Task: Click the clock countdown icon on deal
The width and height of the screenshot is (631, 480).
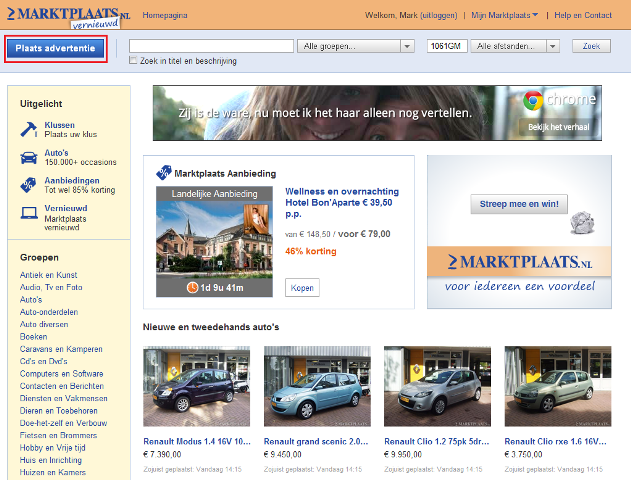Action: click(x=192, y=287)
